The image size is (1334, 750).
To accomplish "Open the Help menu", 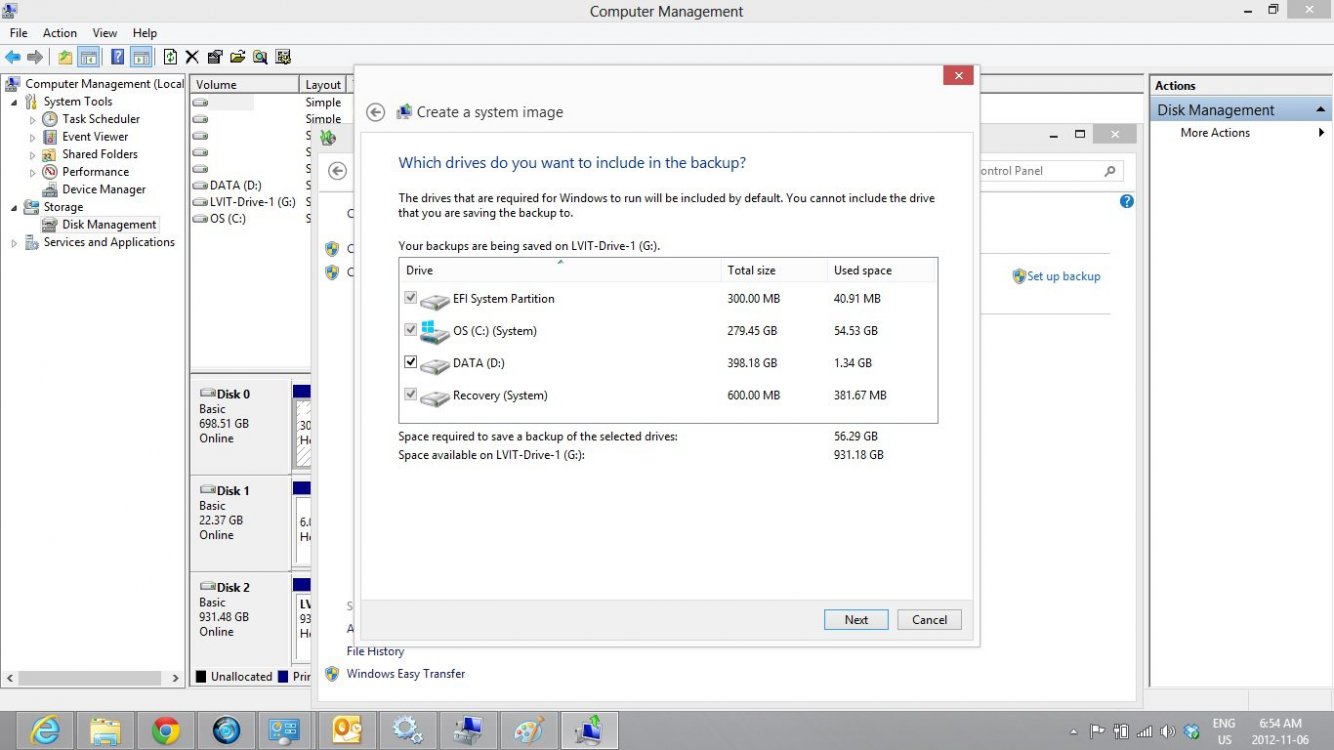I will [145, 33].
